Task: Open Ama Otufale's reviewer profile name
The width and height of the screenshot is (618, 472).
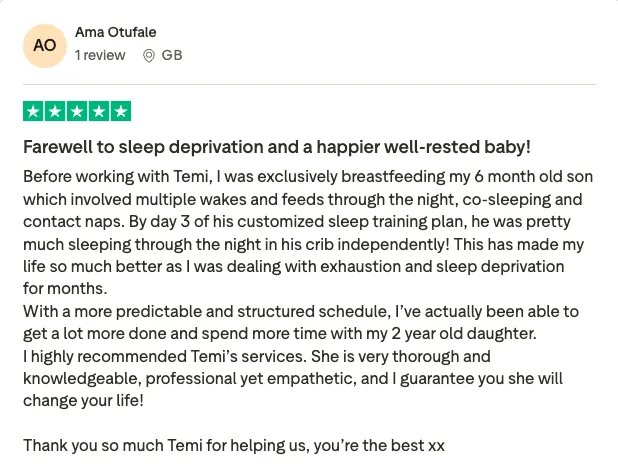Action: click(115, 32)
